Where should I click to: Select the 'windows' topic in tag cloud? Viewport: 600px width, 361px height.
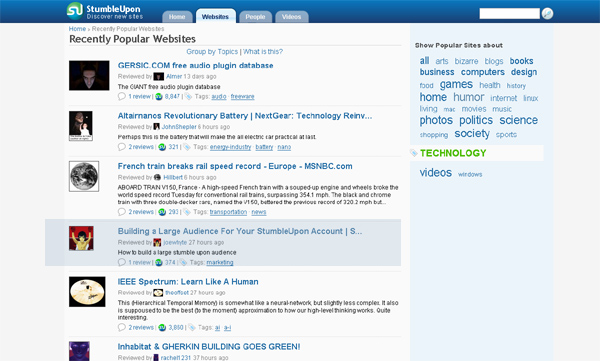[470, 175]
